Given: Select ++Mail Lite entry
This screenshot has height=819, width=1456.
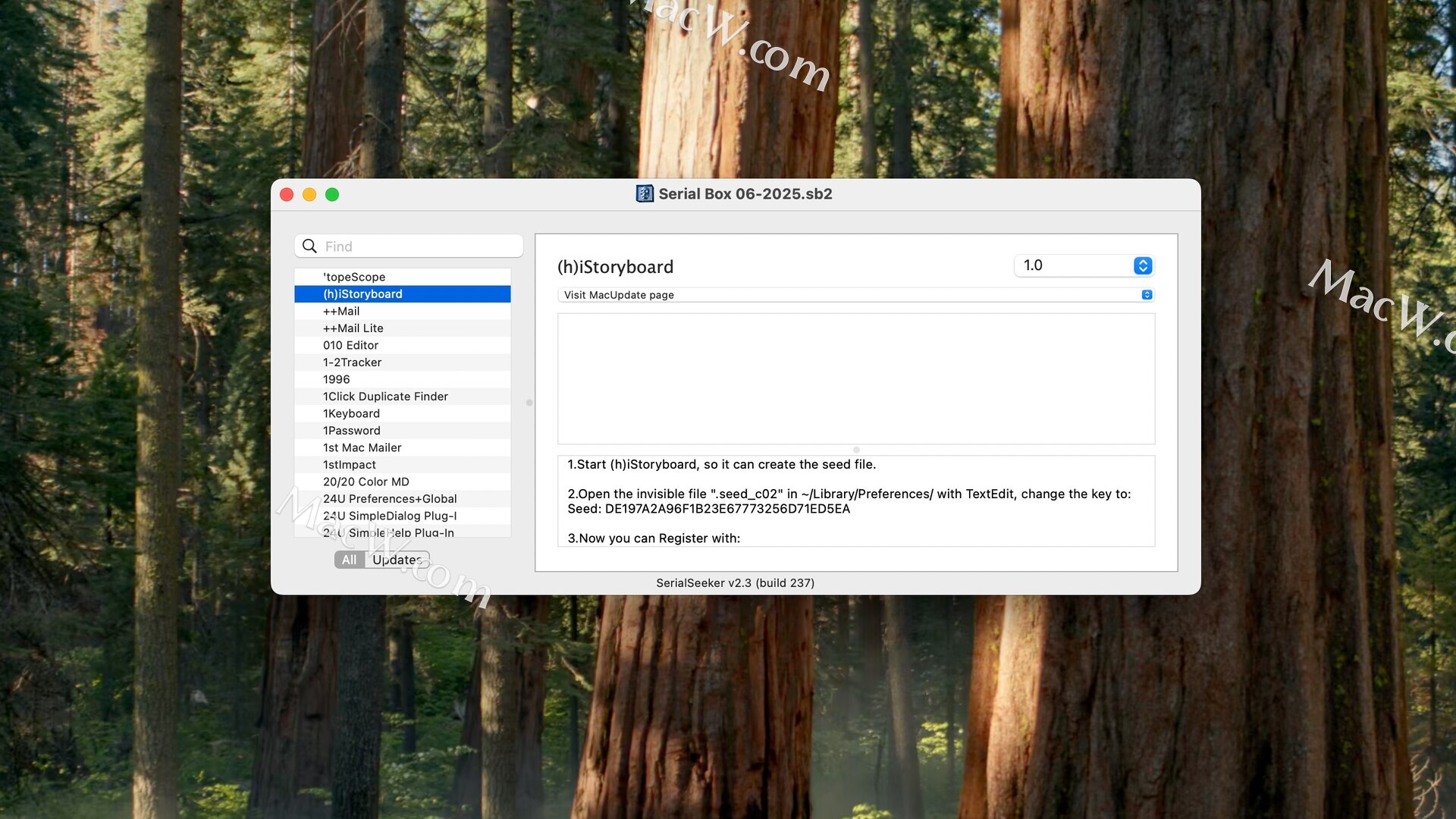Looking at the screenshot, I should pyautogui.click(x=403, y=328).
